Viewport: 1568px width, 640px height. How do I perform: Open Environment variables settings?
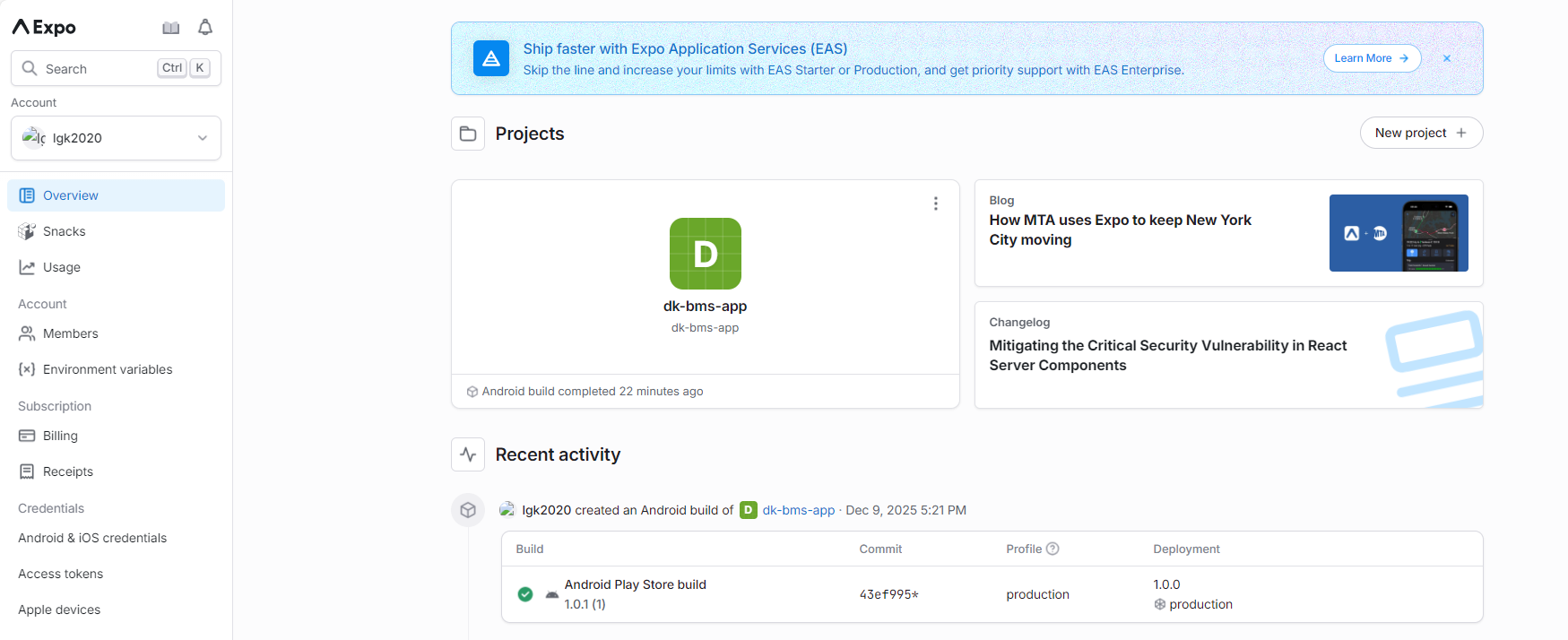108,369
